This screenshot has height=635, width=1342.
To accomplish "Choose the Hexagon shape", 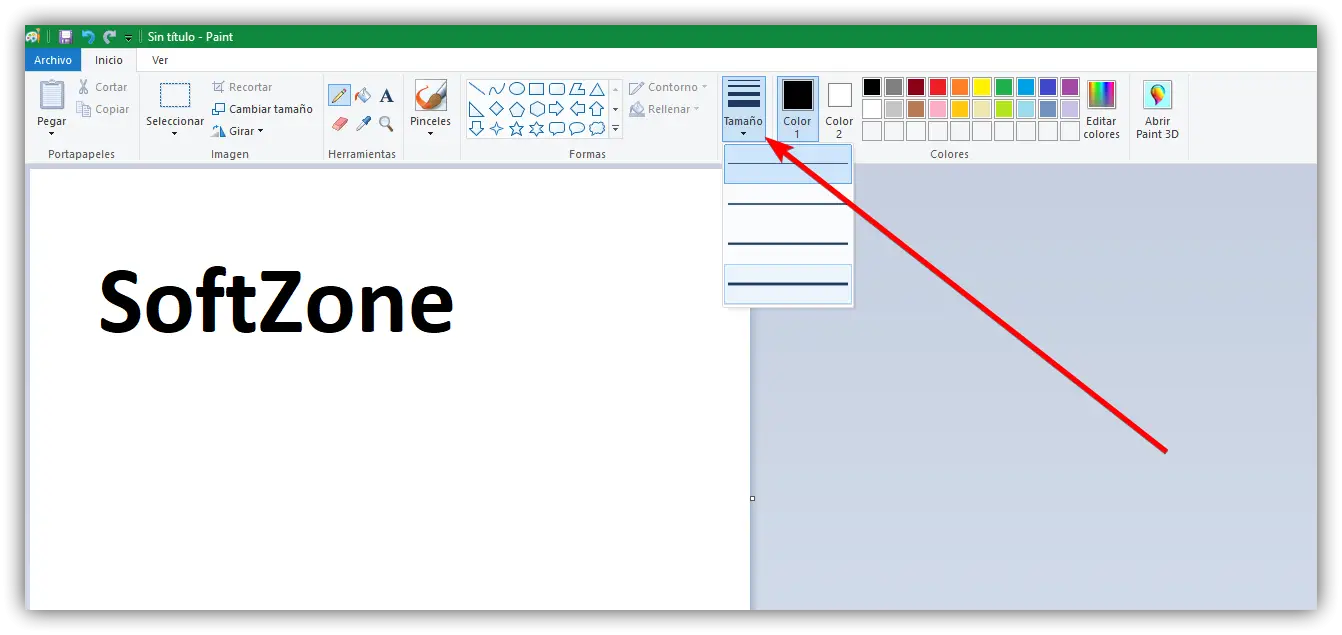I will coord(537,109).
